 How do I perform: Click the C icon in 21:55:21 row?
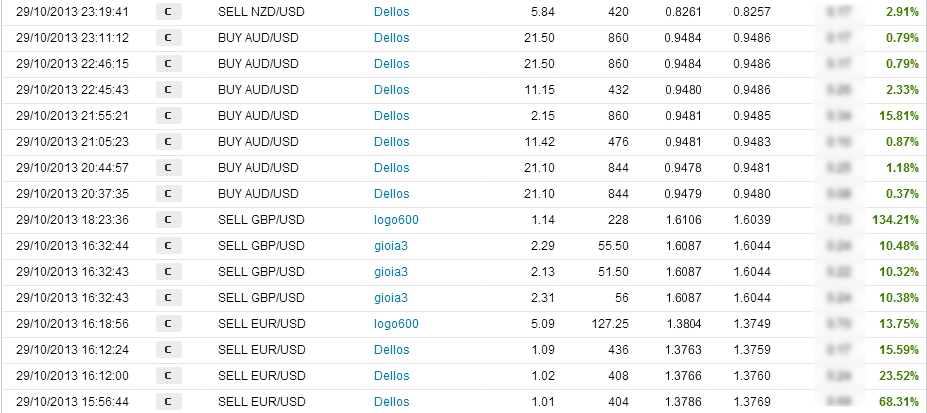click(168, 116)
